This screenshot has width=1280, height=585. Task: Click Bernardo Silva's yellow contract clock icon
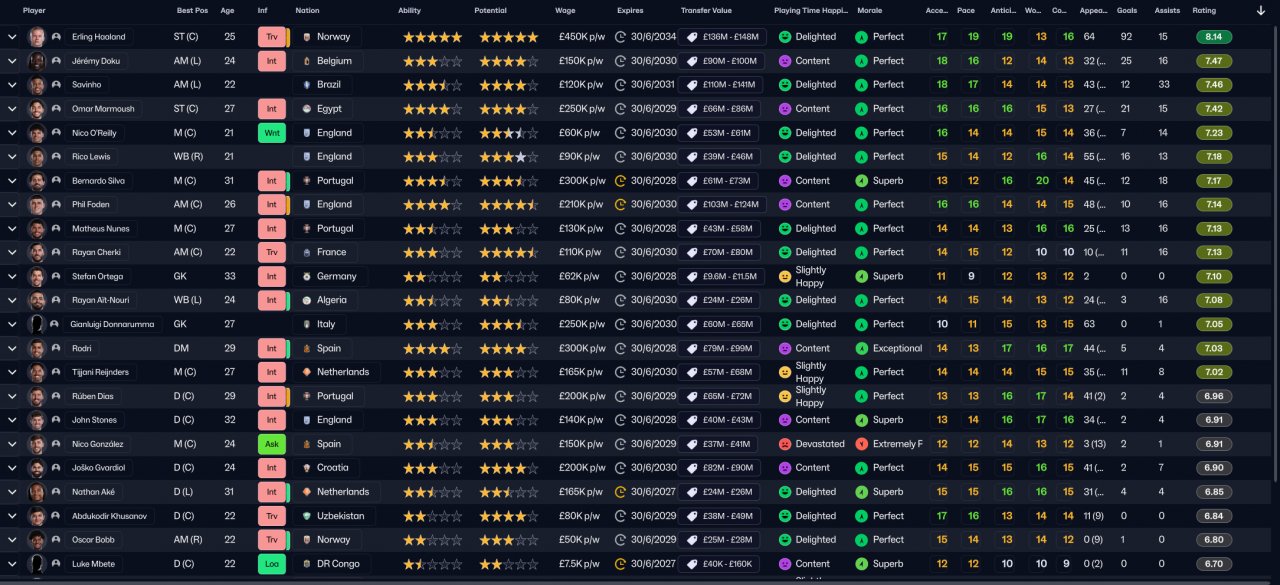pyautogui.click(x=620, y=181)
